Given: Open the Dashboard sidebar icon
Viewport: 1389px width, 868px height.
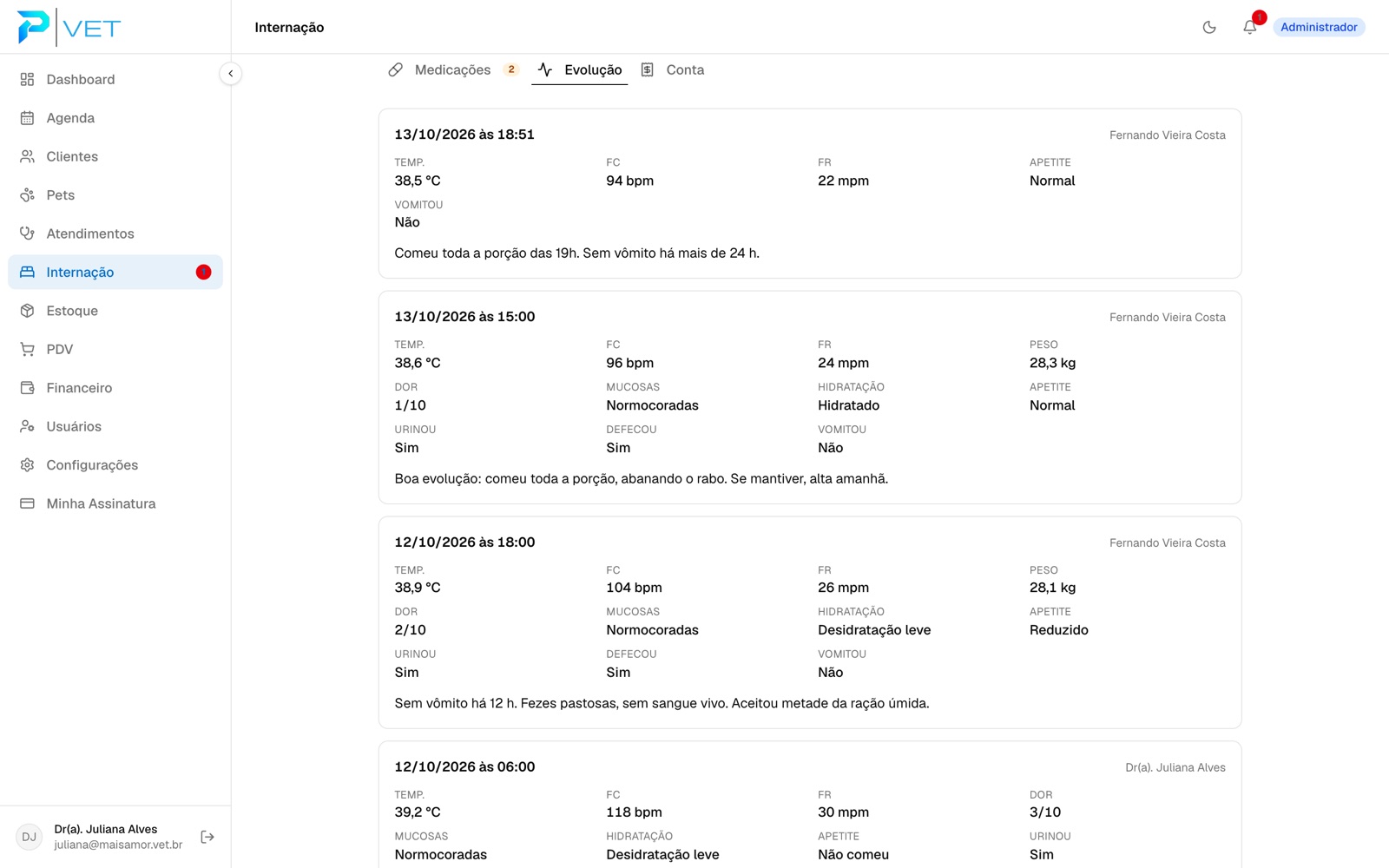Looking at the screenshot, I should 27,79.
